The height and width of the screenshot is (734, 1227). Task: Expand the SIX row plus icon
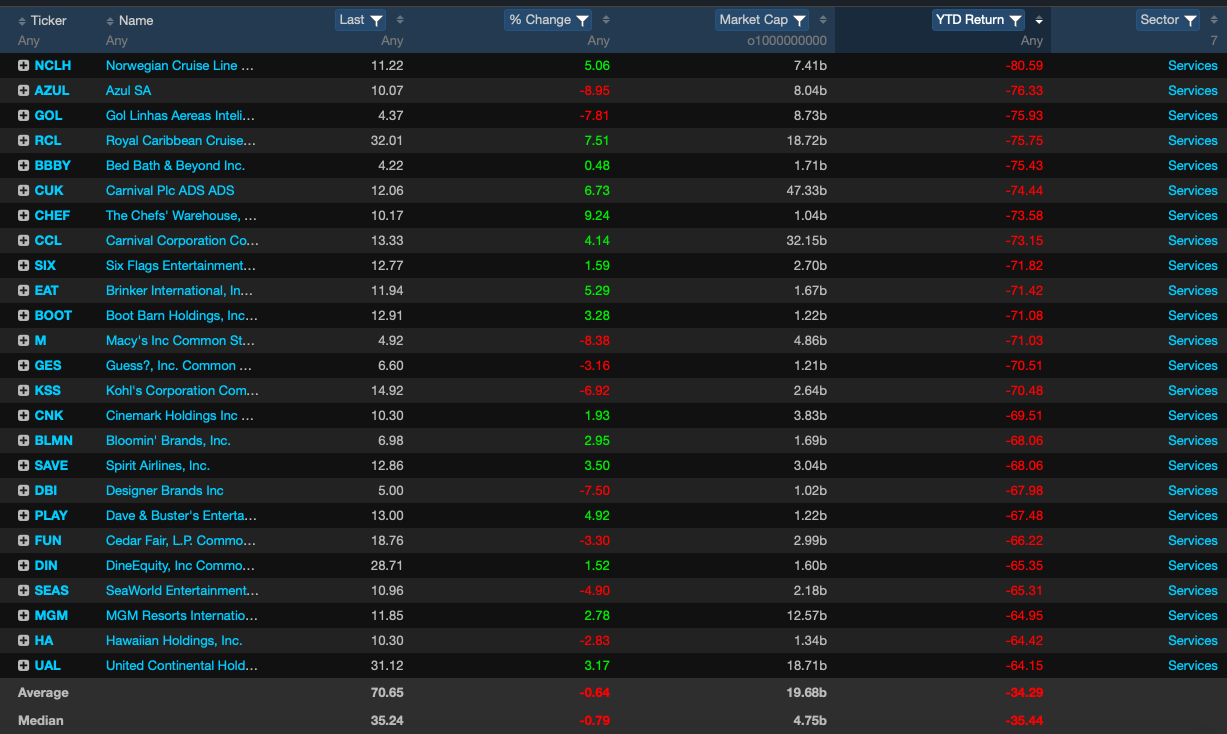click(23, 265)
